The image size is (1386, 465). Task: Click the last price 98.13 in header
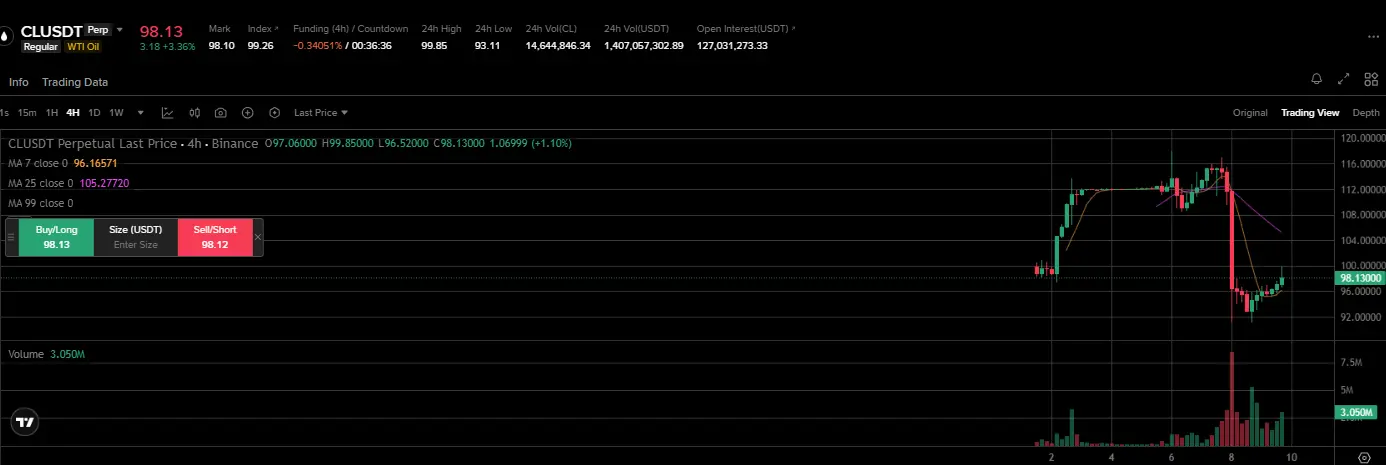click(x=160, y=30)
